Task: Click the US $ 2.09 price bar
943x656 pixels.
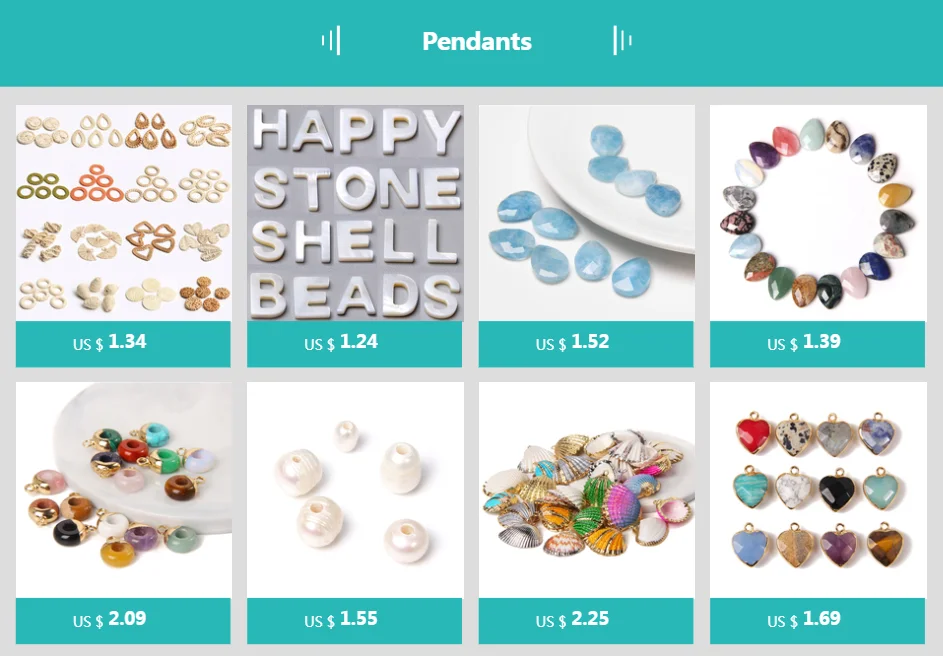Action: [x=123, y=621]
